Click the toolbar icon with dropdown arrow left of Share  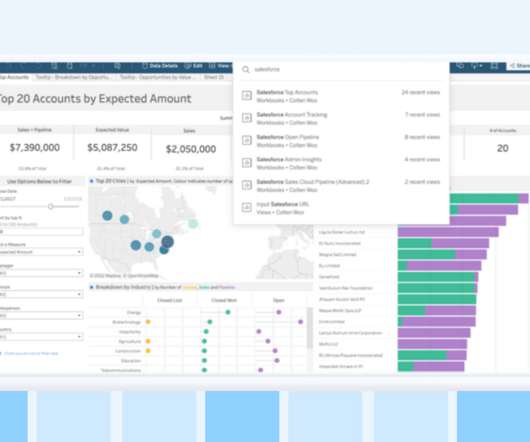[476, 66]
